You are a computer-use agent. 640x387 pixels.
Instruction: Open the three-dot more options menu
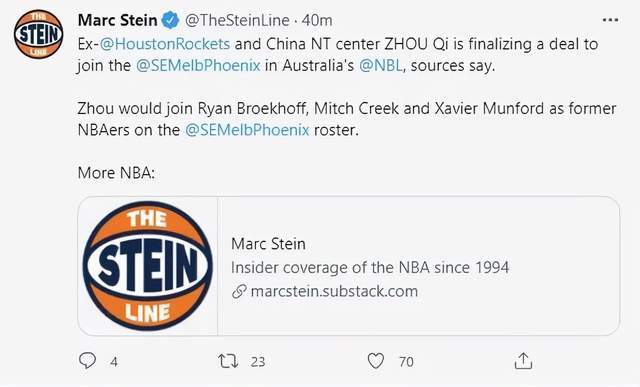[x=610, y=20]
